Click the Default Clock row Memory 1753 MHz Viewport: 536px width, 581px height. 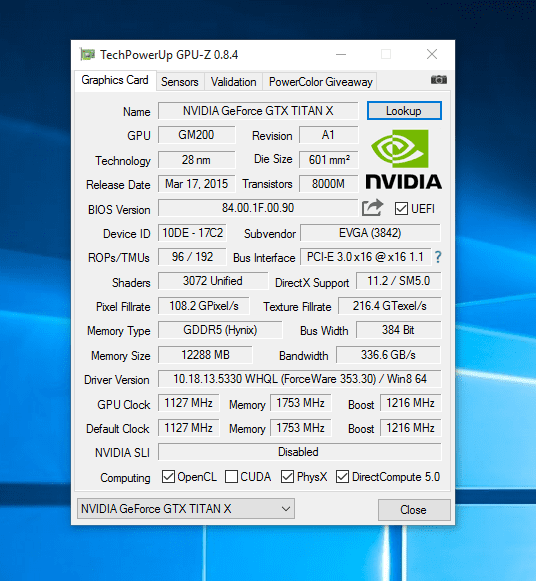coord(300,428)
